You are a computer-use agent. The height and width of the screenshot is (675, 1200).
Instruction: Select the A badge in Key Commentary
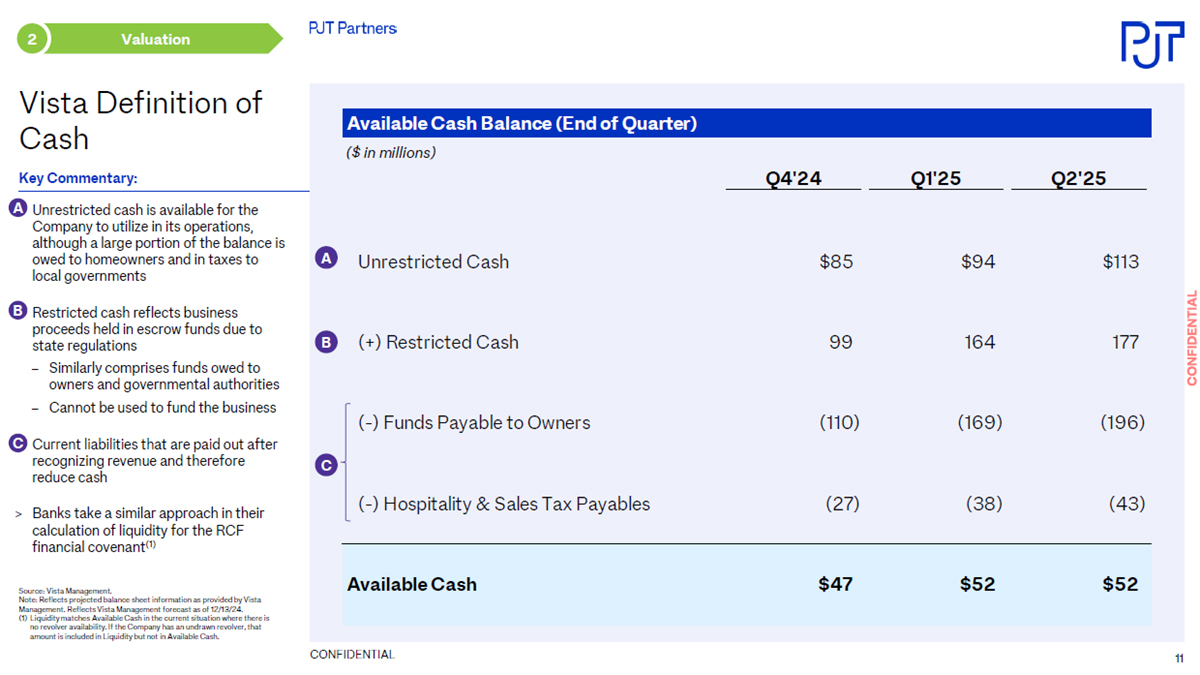click(x=18, y=209)
